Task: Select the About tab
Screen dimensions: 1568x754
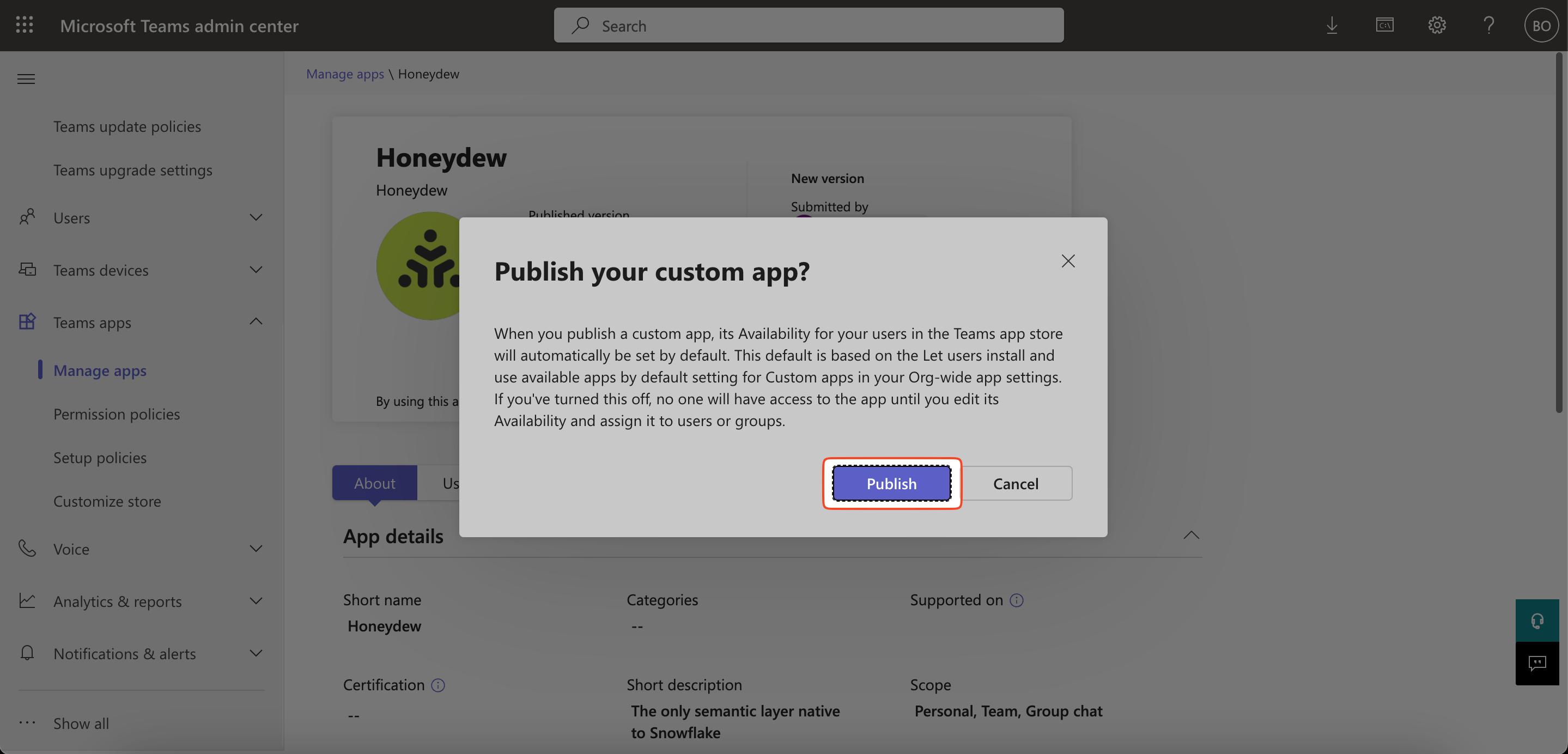Action: coord(374,483)
